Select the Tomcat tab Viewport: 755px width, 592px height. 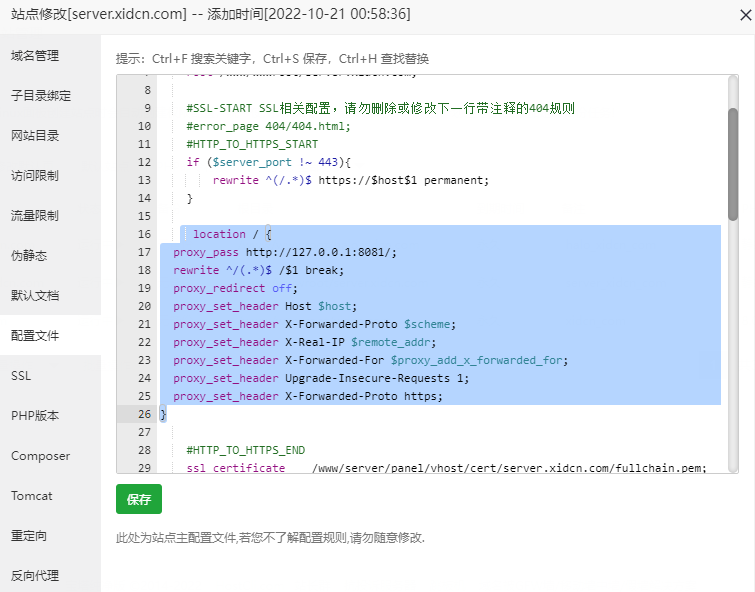[32, 496]
